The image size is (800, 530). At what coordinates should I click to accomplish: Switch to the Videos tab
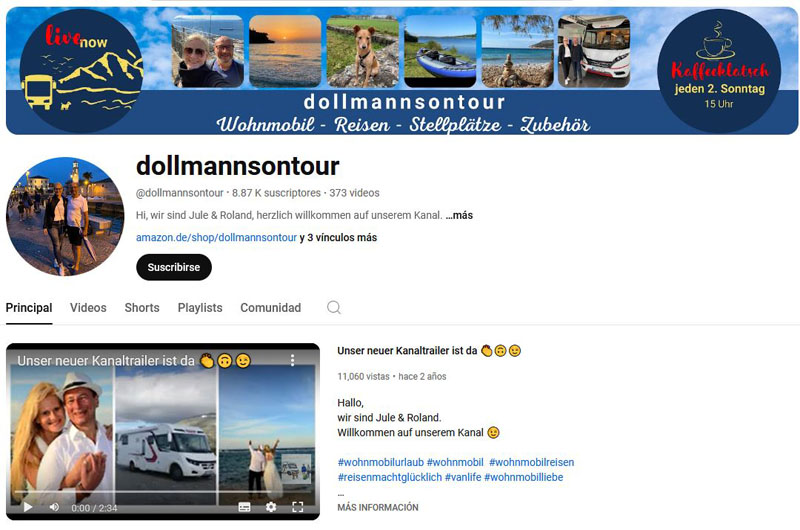88,308
